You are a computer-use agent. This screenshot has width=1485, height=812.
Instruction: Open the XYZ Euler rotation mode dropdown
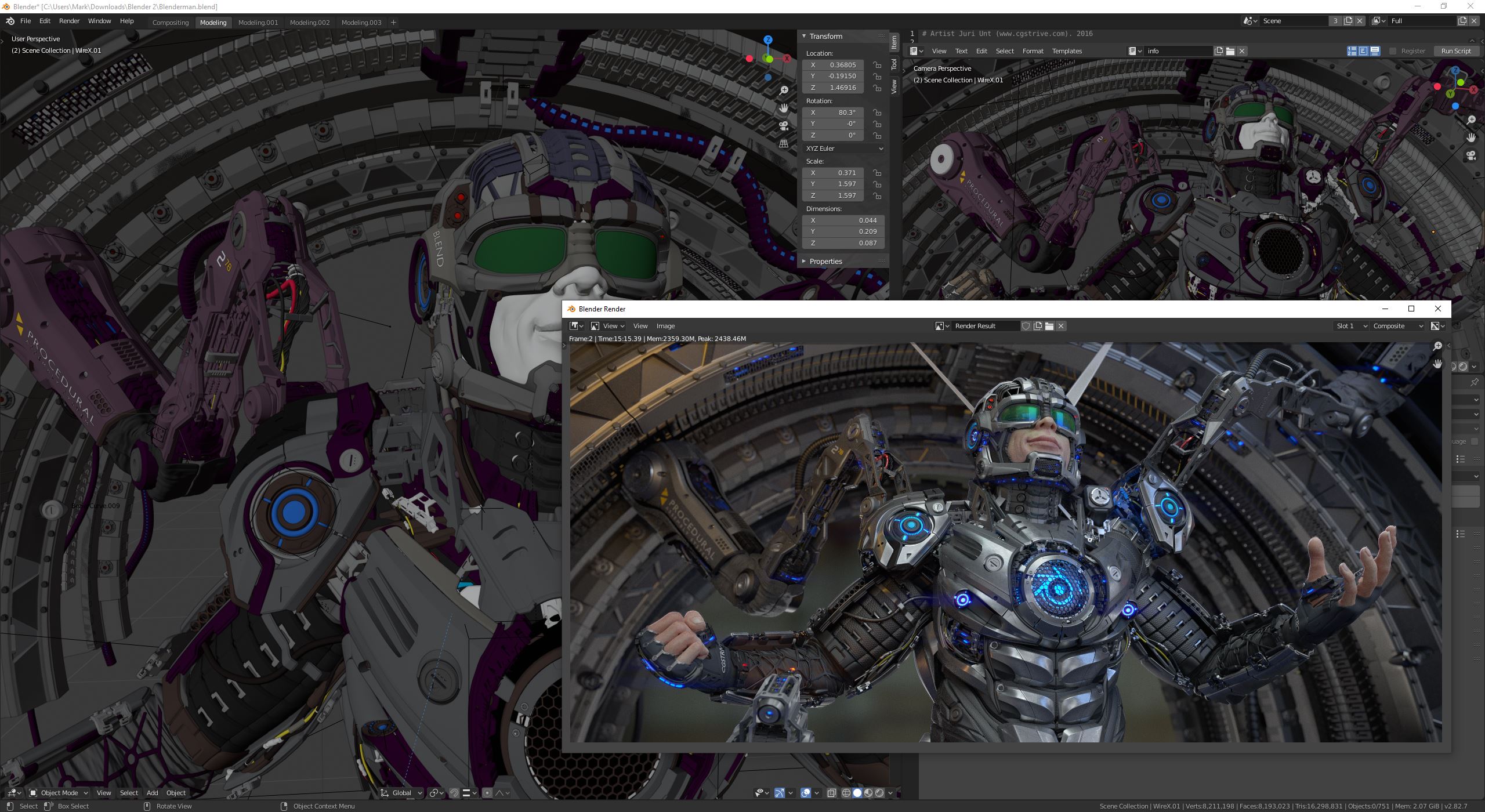844,148
